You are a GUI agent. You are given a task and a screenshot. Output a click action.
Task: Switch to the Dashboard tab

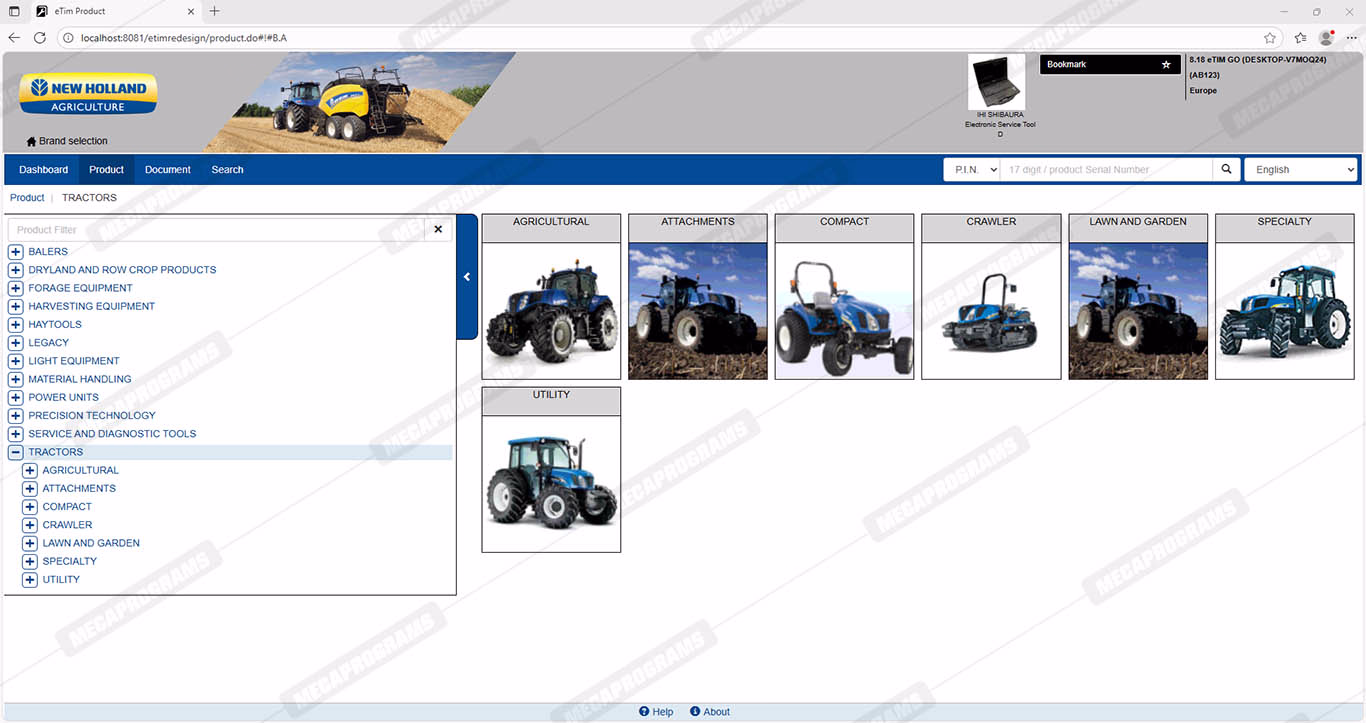tap(44, 170)
